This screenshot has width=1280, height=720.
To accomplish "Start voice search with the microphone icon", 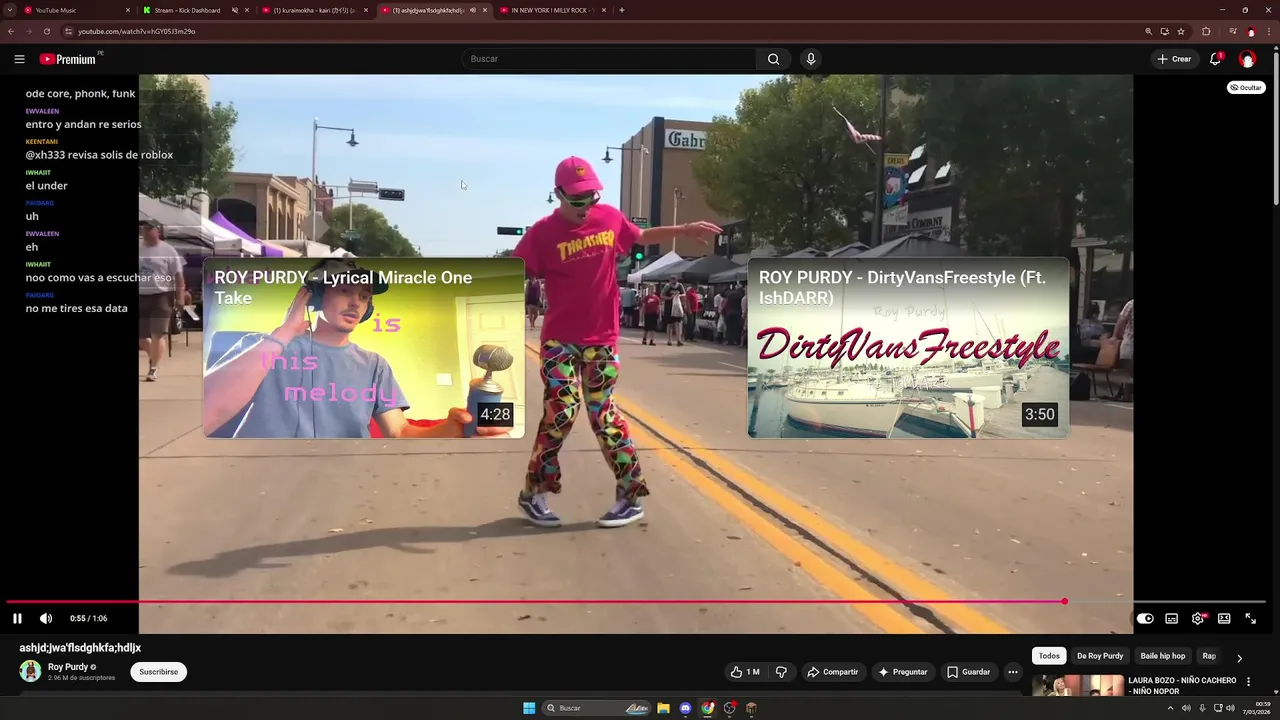I will (811, 59).
